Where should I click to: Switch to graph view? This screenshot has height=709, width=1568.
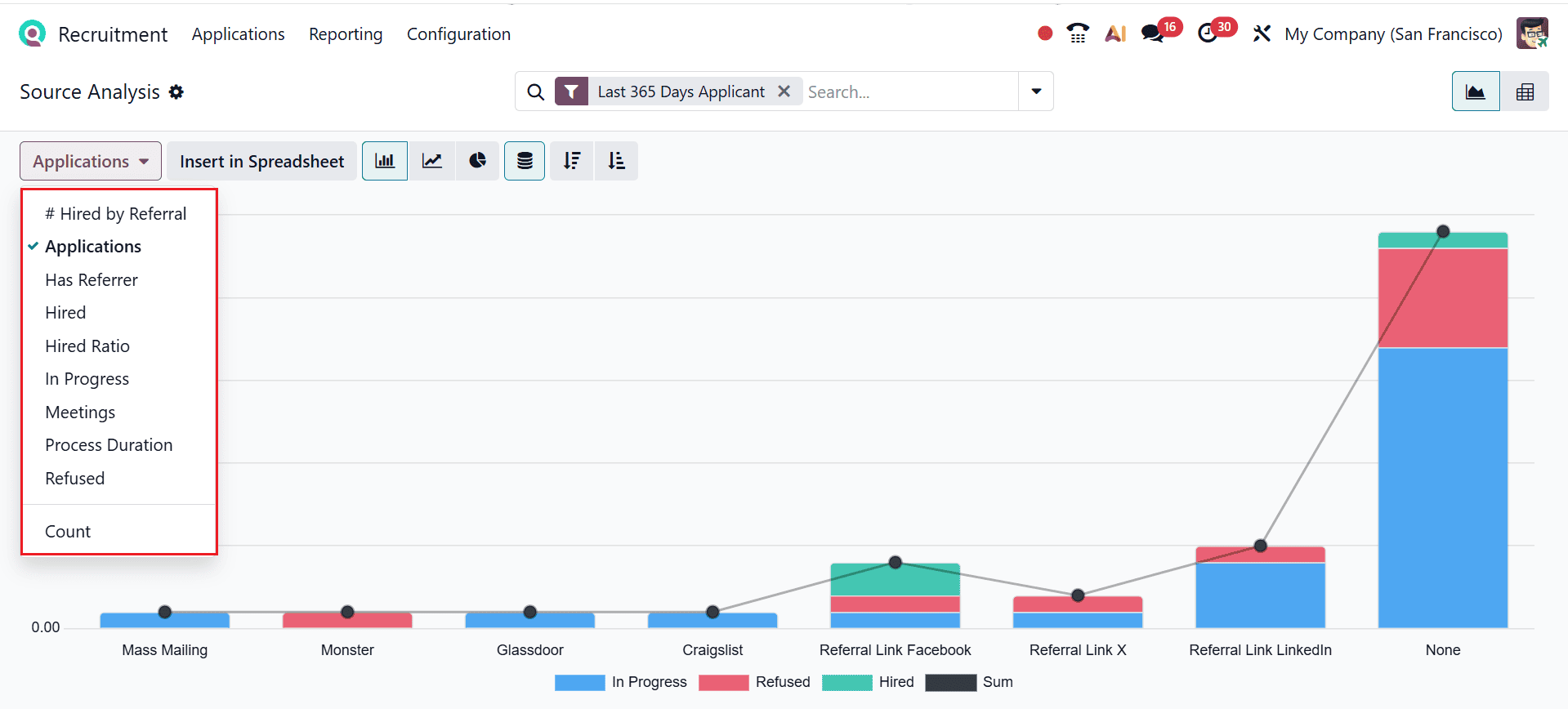click(x=1475, y=91)
